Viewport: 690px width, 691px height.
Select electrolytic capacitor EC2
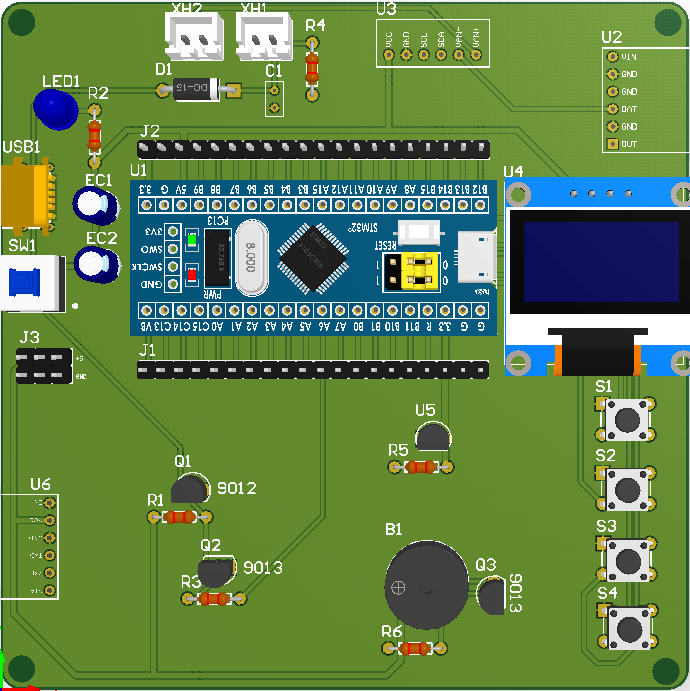(96, 264)
